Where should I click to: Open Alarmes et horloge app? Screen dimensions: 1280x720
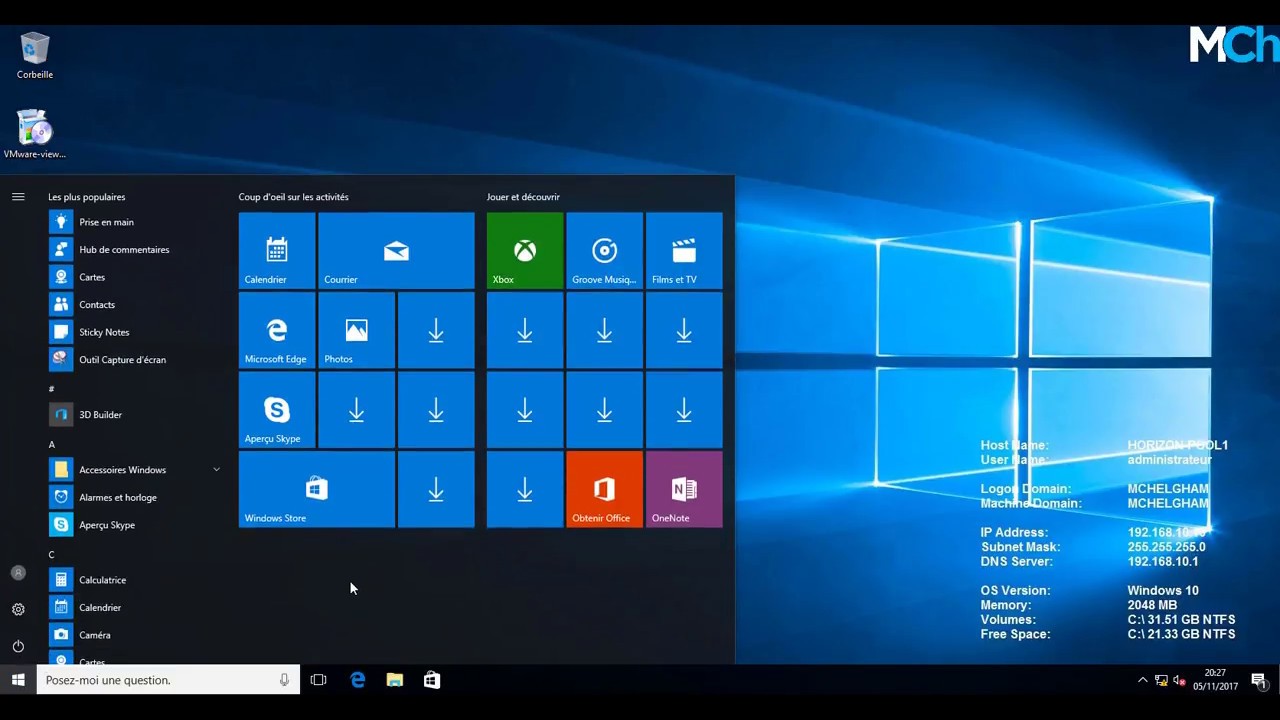click(135, 497)
